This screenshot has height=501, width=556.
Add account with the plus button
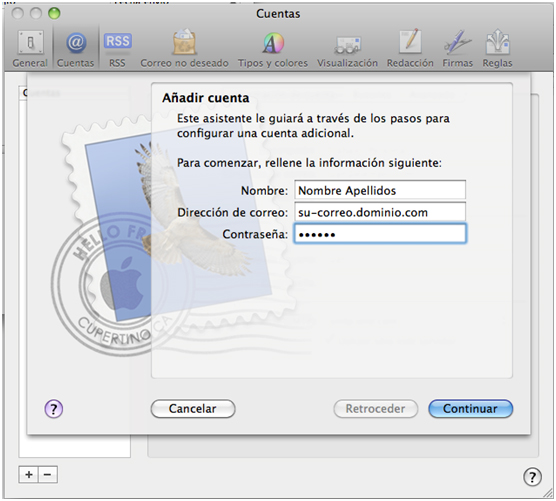(x=29, y=474)
